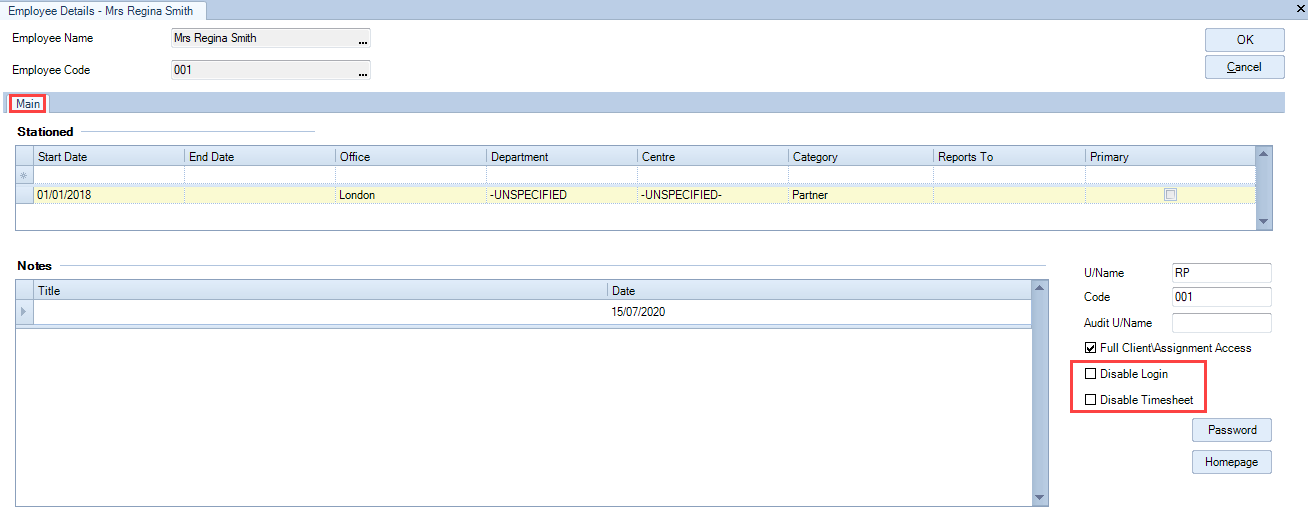Select the London office cell
This screenshot has width=1308, height=515.
[411, 195]
